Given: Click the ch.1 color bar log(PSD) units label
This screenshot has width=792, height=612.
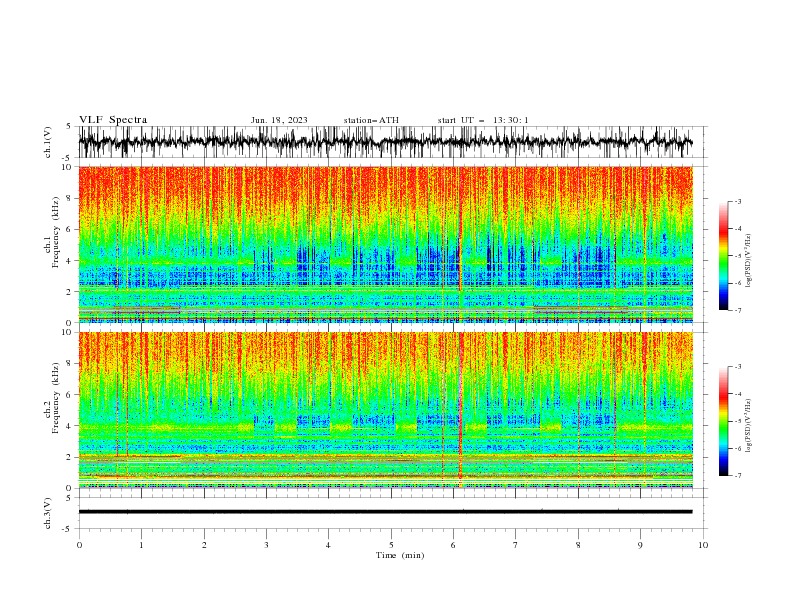Looking at the screenshot, I should click(748, 261).
